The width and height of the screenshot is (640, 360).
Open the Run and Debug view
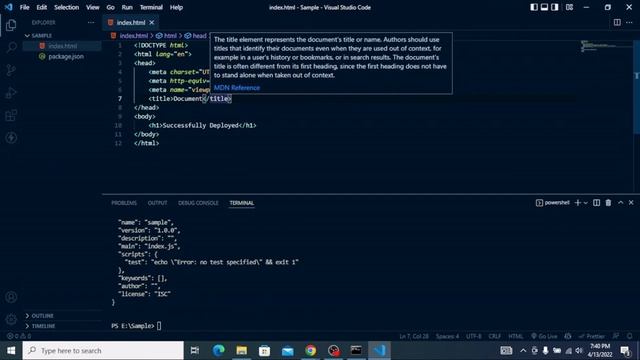tap(11, 93)
